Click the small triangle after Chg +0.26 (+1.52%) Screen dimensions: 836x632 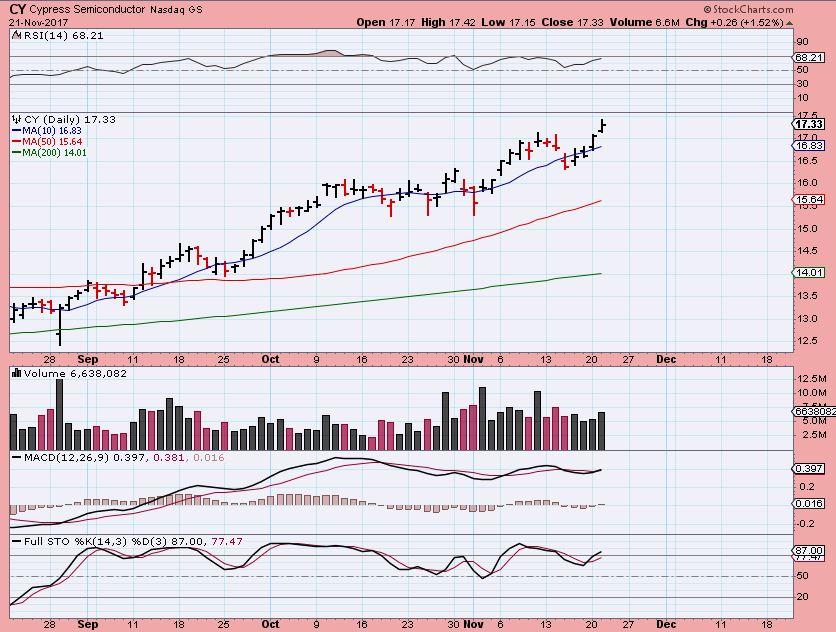tap(790, 23)
